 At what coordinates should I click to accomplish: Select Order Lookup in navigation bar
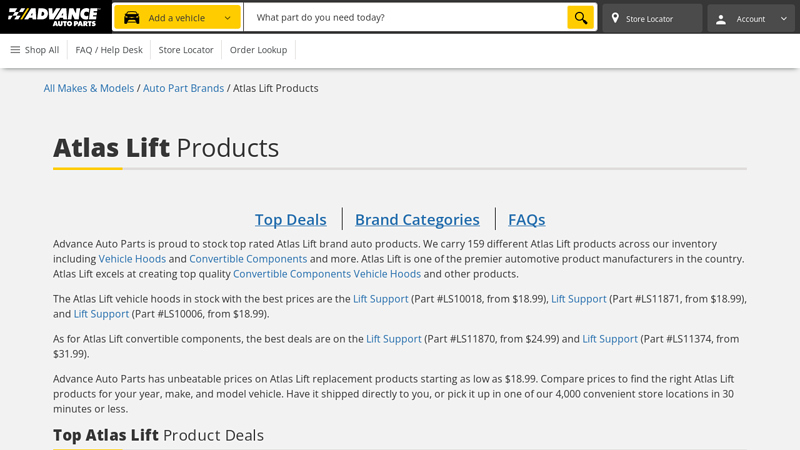pyautogui.click(x=258, y=50)
